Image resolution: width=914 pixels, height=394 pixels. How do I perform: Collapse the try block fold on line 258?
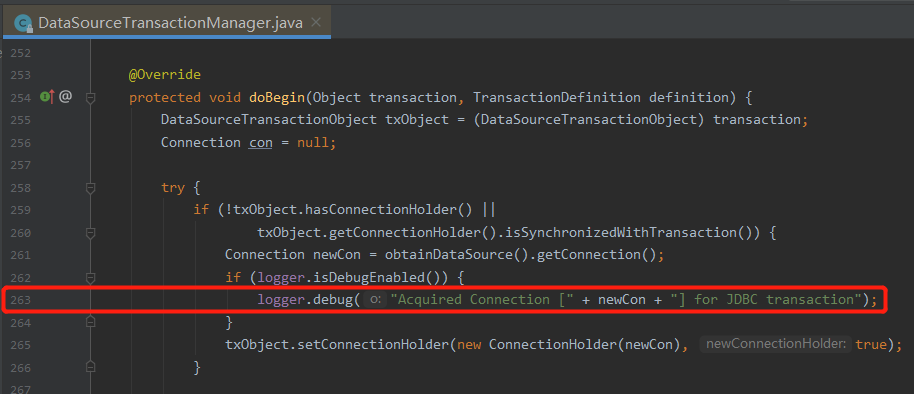point(90,188)
